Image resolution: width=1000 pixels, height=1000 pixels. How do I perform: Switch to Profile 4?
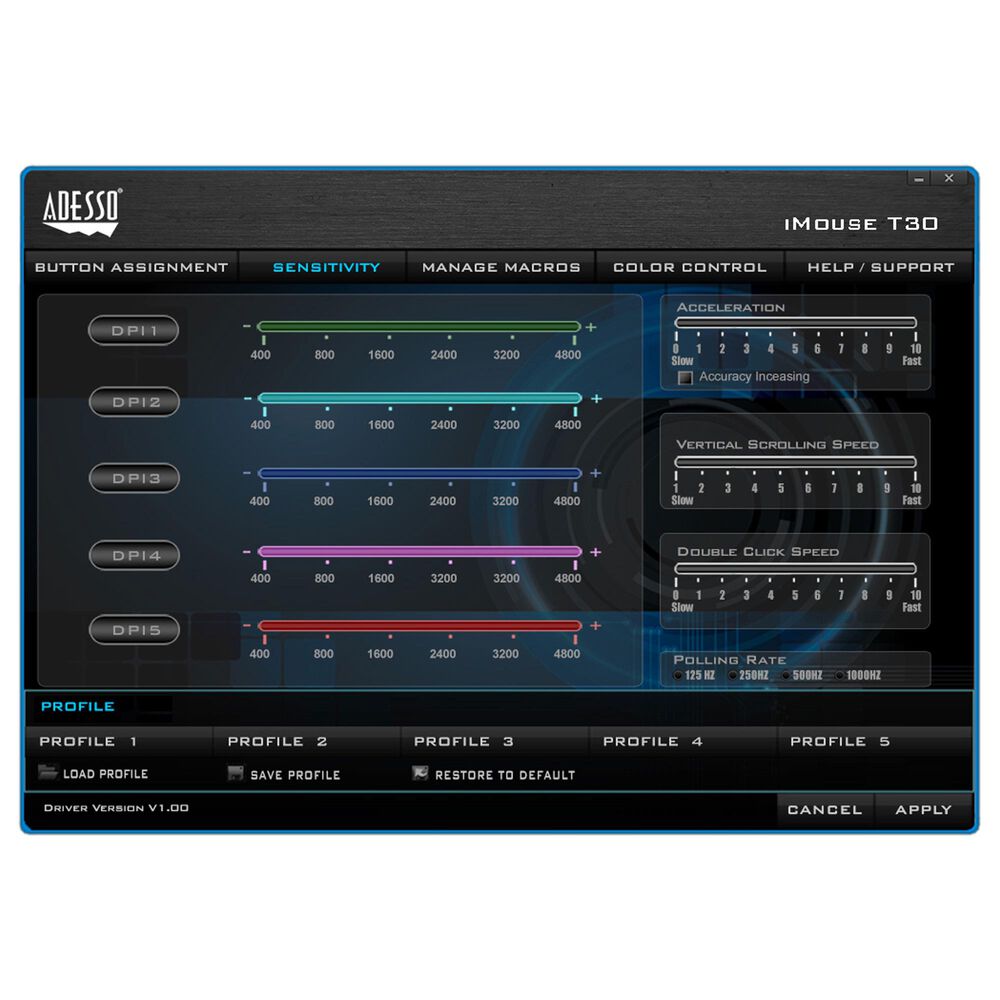point(683,741)
